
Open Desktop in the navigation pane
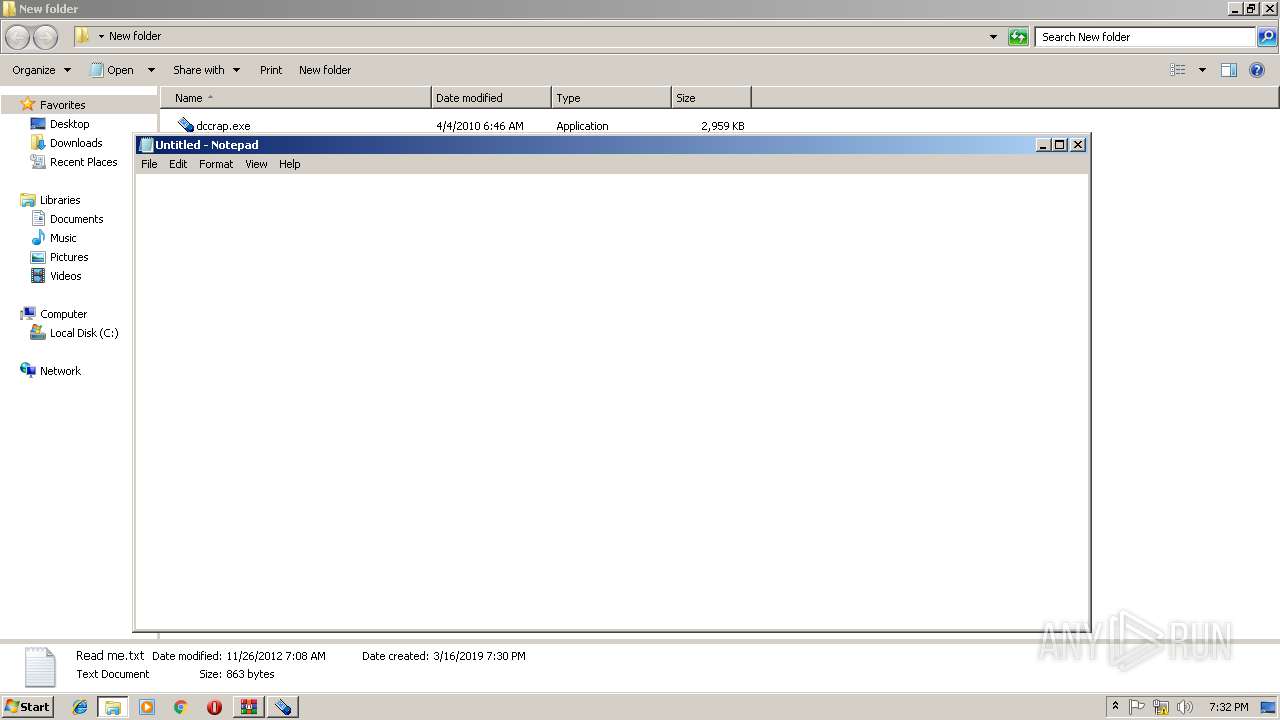(69, 124)
